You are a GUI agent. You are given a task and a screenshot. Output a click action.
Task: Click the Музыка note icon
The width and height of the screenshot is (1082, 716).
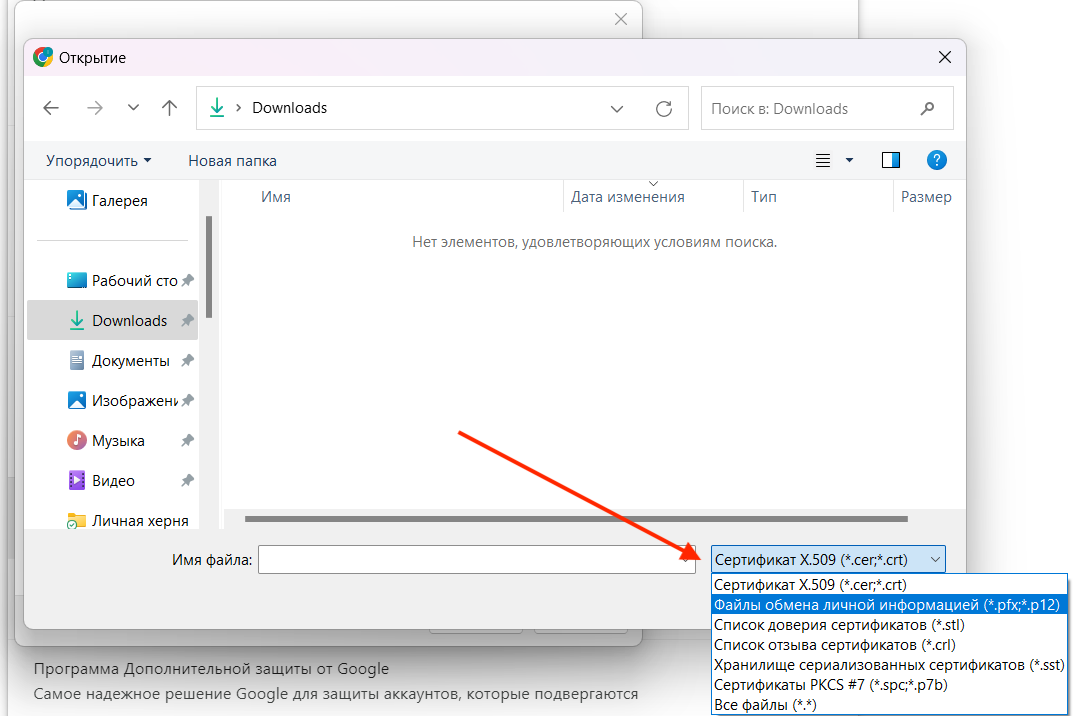pos(76,440)
